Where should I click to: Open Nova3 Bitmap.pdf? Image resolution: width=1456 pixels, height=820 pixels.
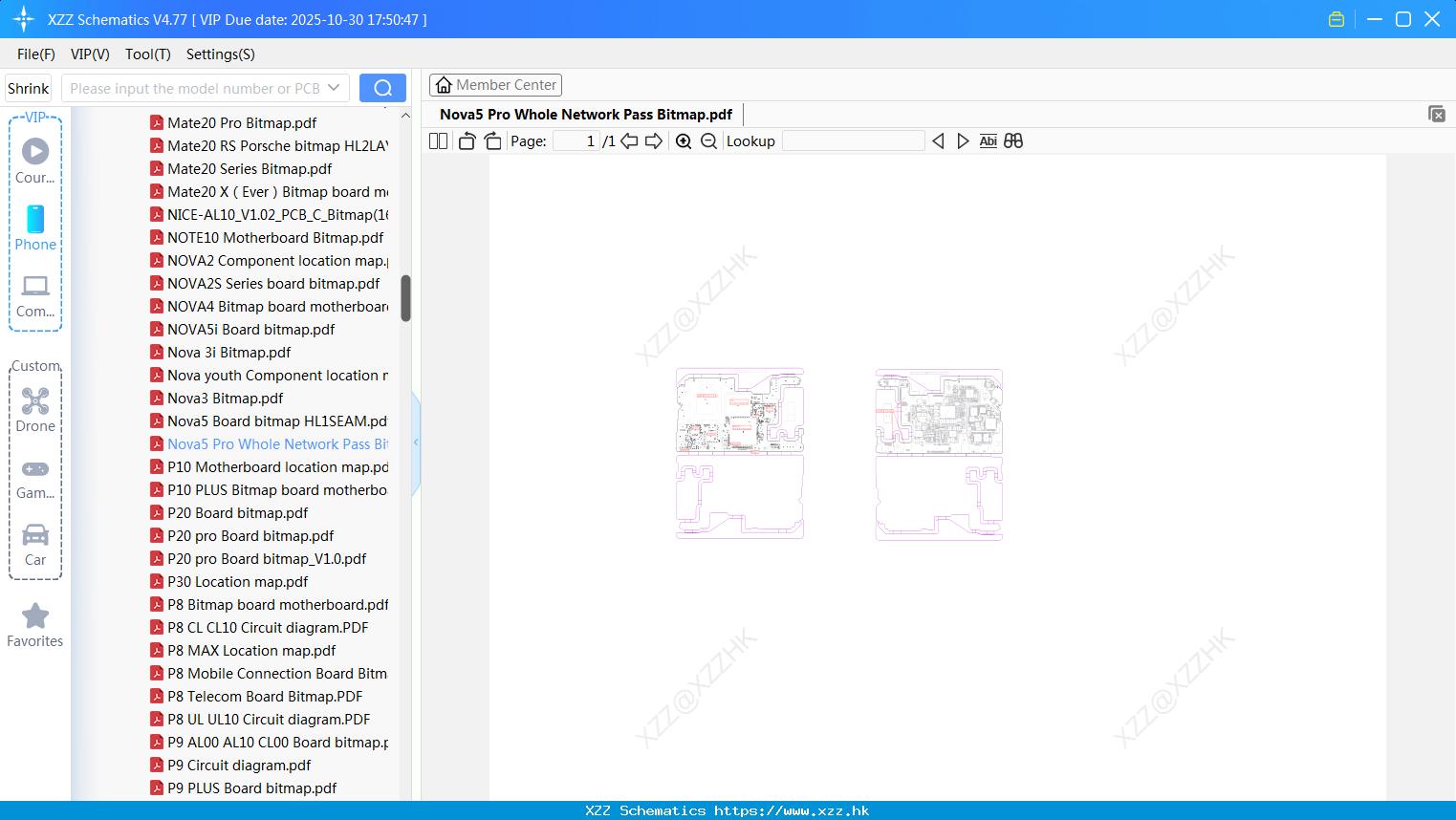point(217,398)
